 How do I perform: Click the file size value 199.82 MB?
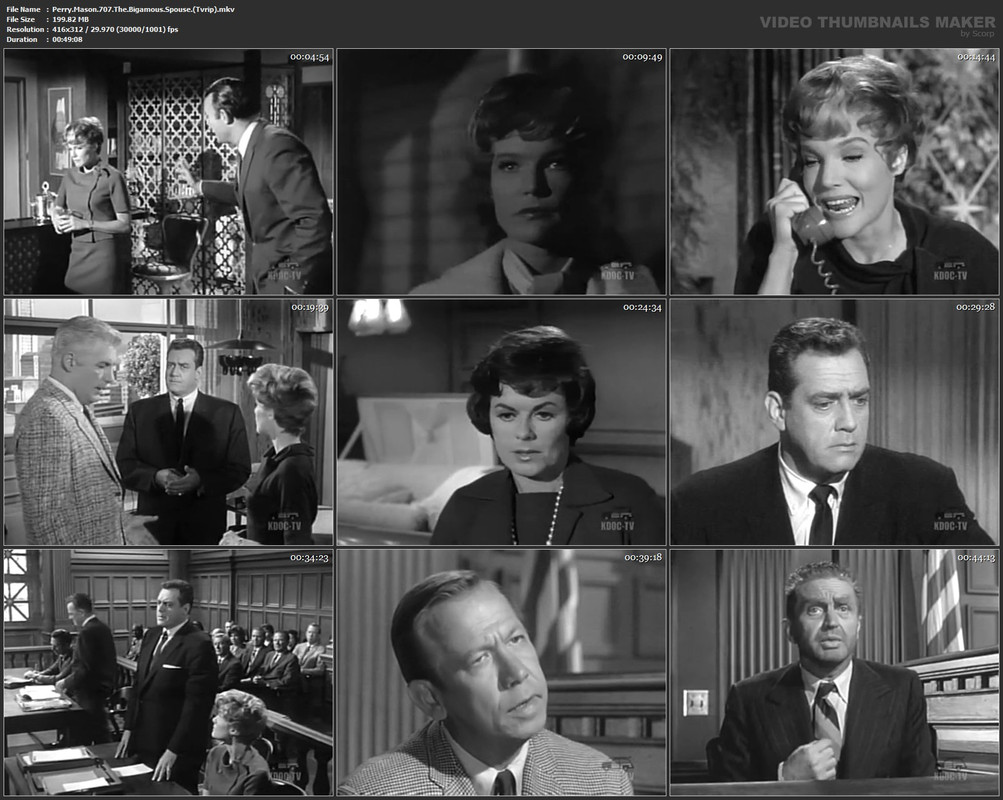70,20
